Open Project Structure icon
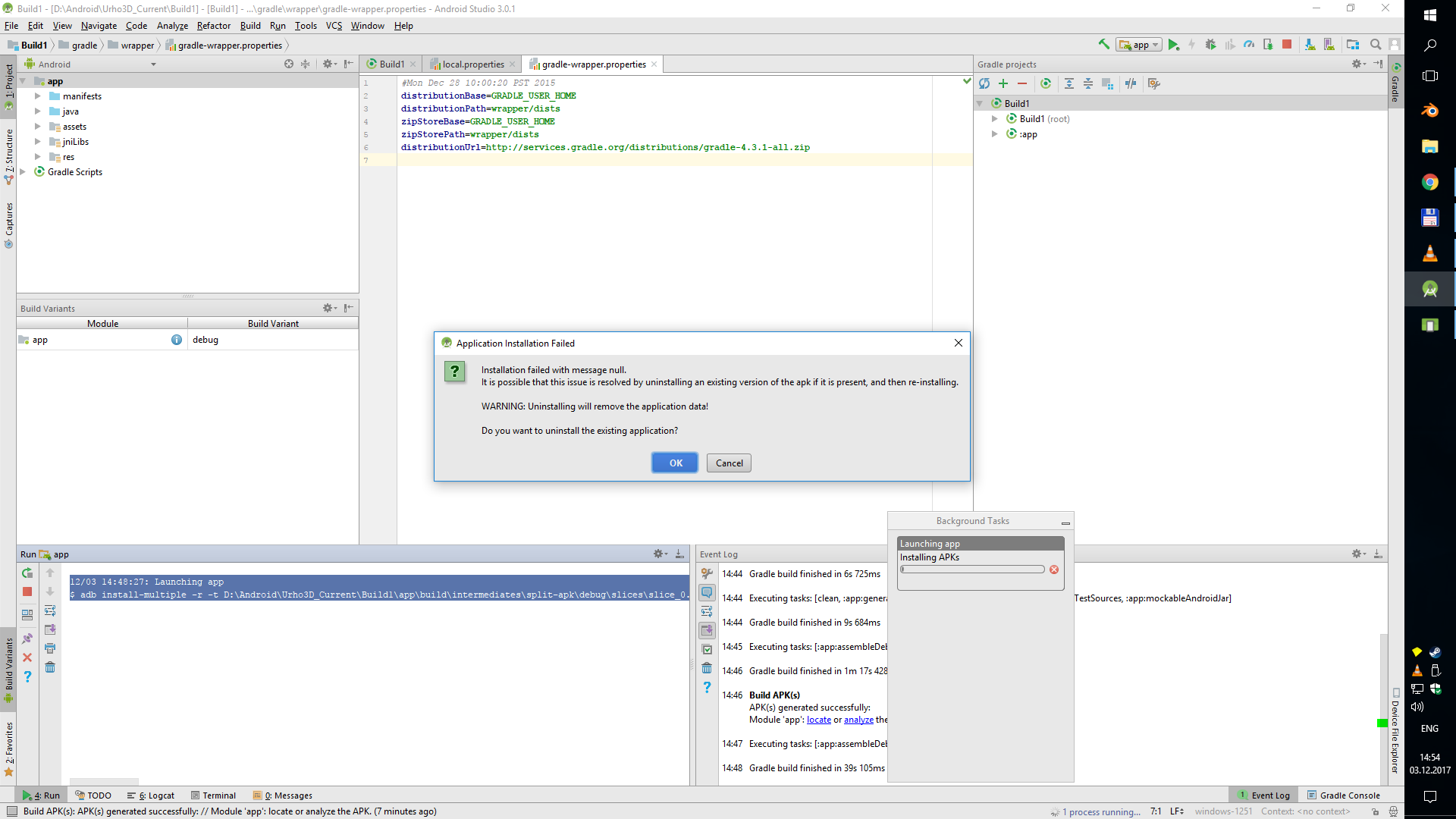 click(x=1353, y=45)
